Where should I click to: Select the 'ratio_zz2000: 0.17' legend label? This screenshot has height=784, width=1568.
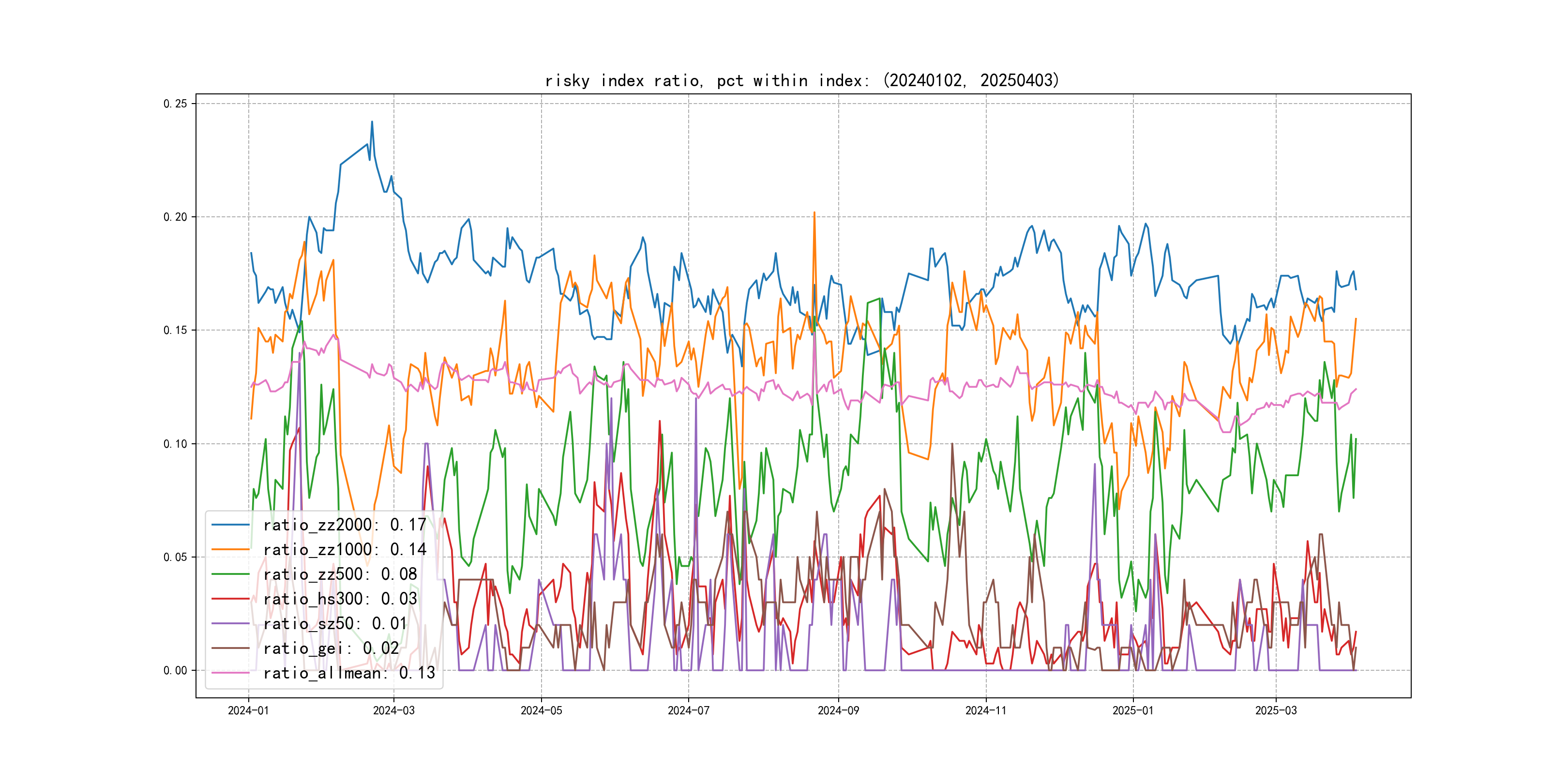tap(345, 525)
